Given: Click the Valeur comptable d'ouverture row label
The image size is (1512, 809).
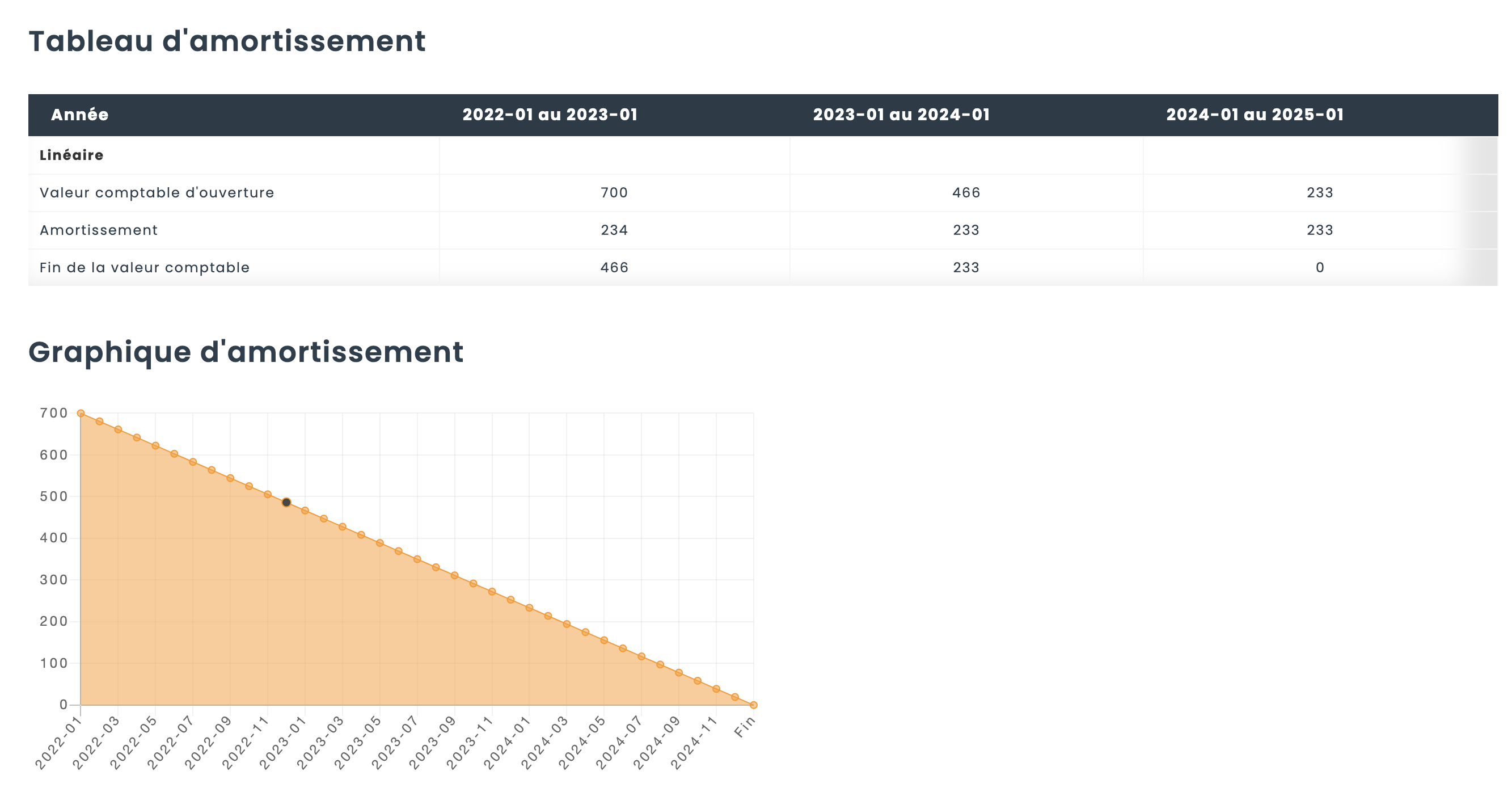Looking at the screenshot, I should (x=157, y=193).
